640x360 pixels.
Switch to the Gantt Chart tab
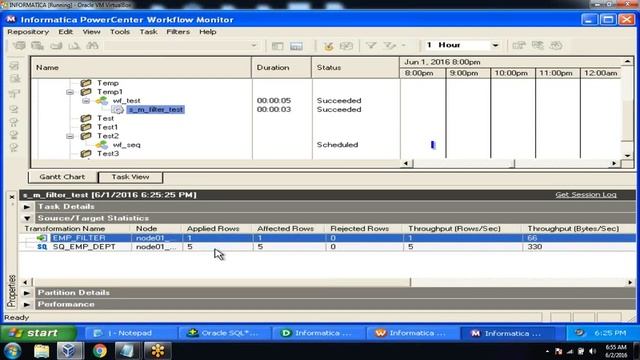62,177
